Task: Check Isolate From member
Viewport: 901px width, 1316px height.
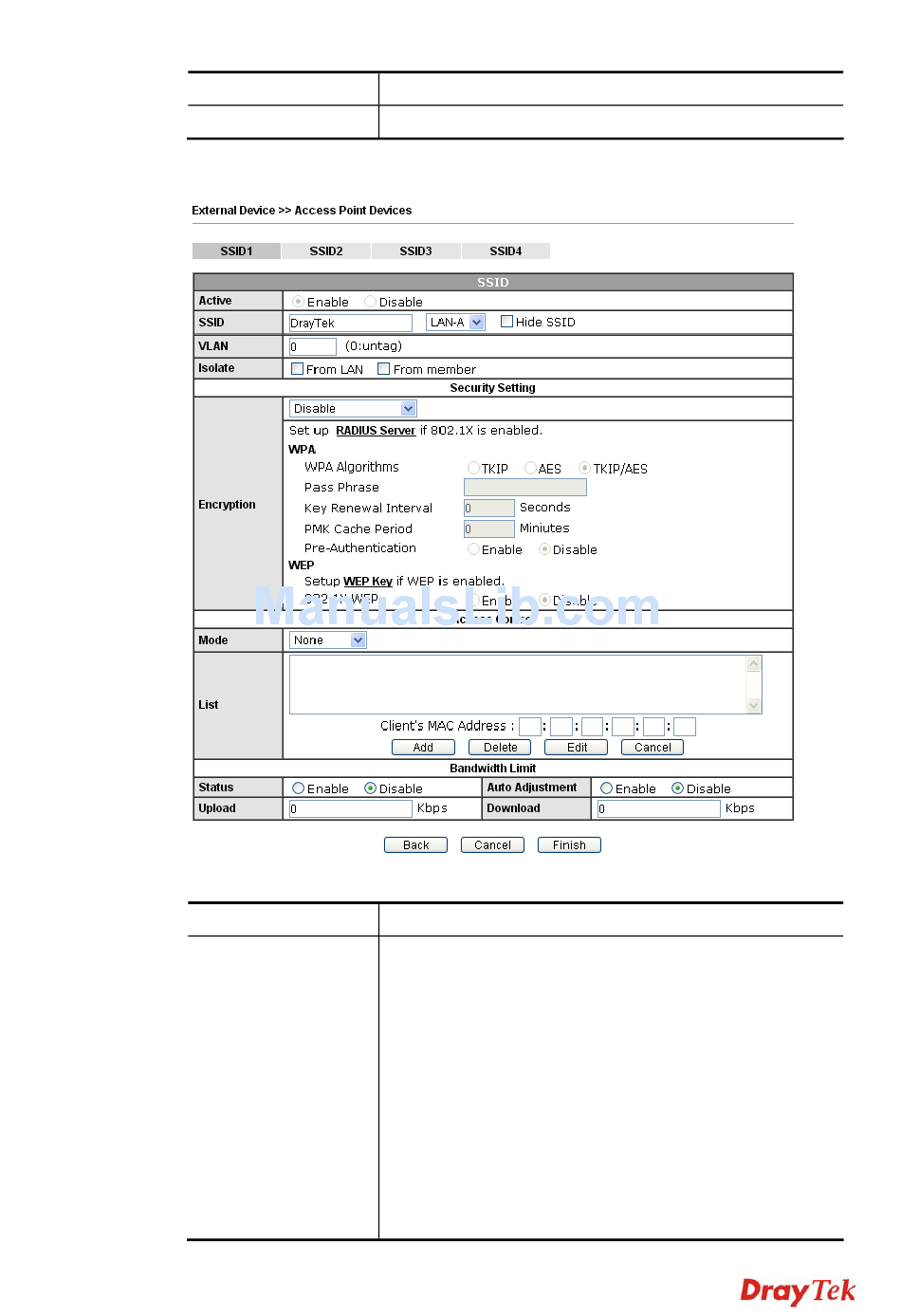Action: tap(384, 369)
